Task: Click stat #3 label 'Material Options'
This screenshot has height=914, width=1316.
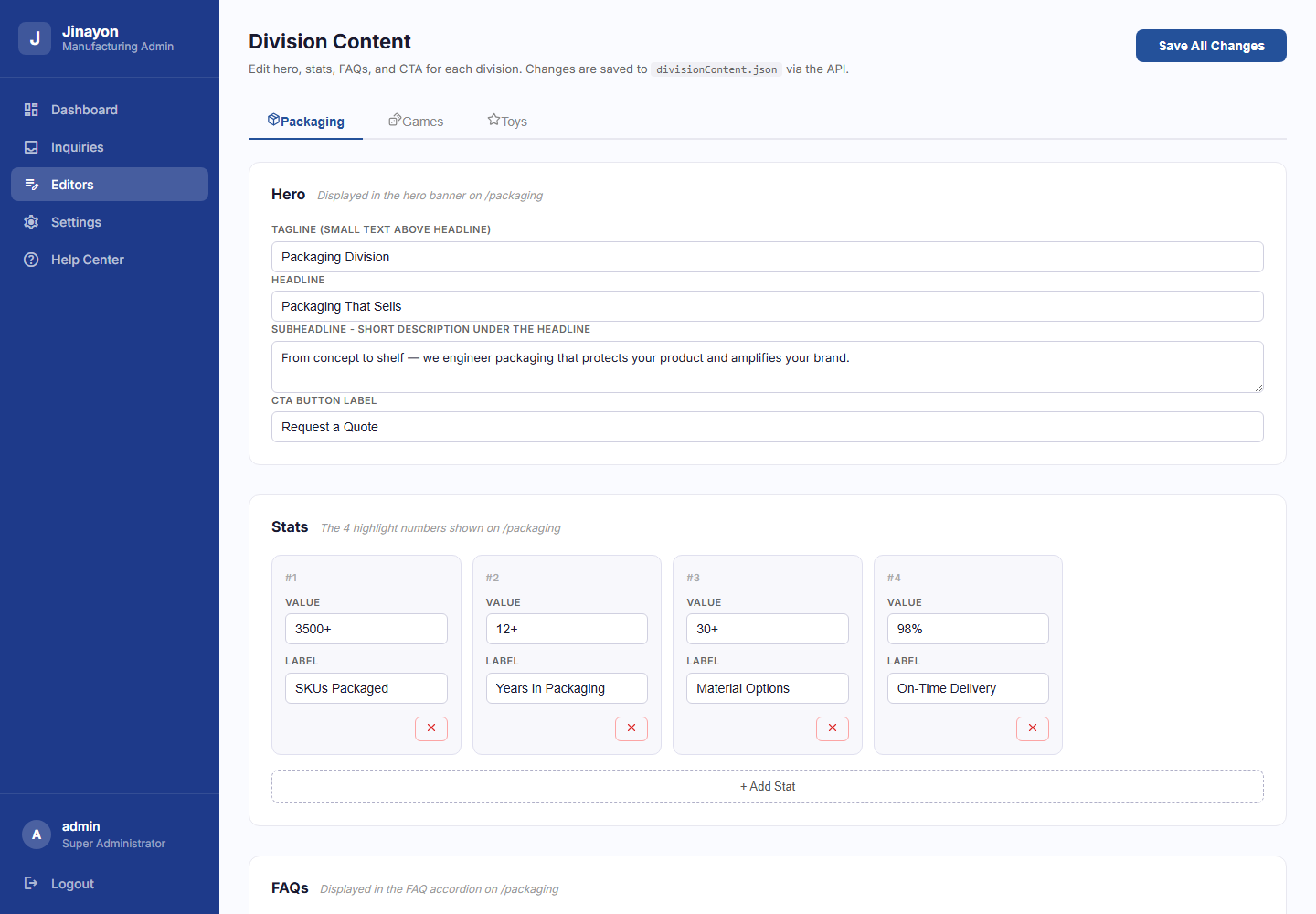Action: [768, 688]
